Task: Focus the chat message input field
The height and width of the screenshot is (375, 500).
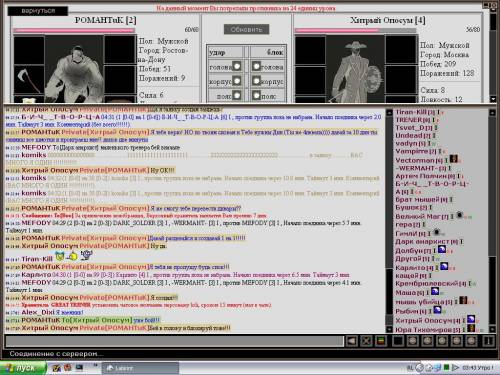Action: point(174,341)
